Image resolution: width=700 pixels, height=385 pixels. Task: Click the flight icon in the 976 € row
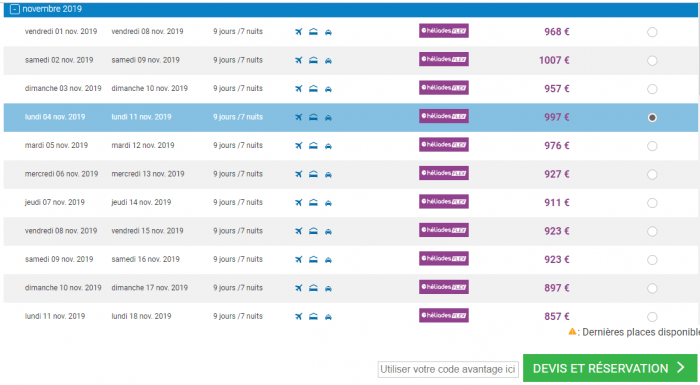pos(299,146)
